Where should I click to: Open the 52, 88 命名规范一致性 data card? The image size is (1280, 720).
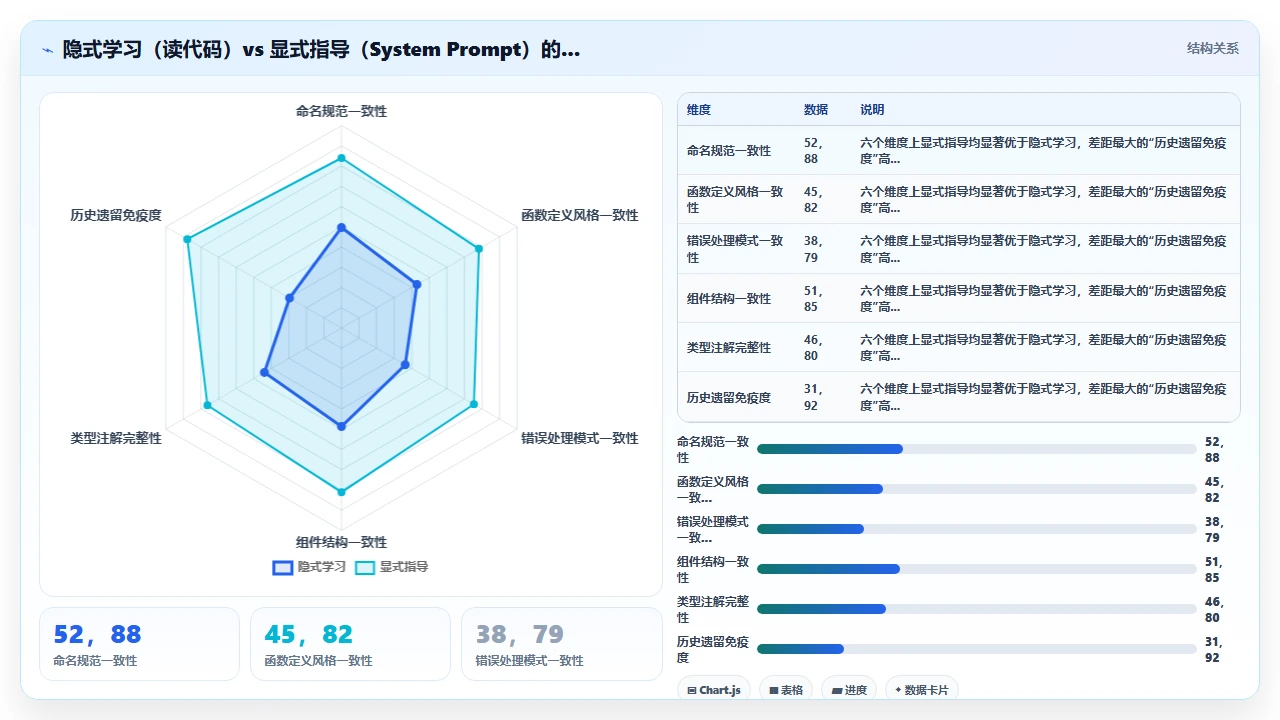tap(139, 644)
